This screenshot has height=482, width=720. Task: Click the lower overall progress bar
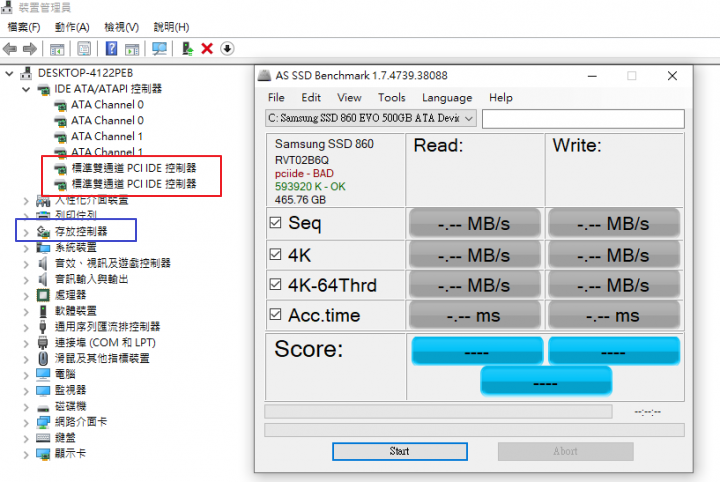pos(474,430)
